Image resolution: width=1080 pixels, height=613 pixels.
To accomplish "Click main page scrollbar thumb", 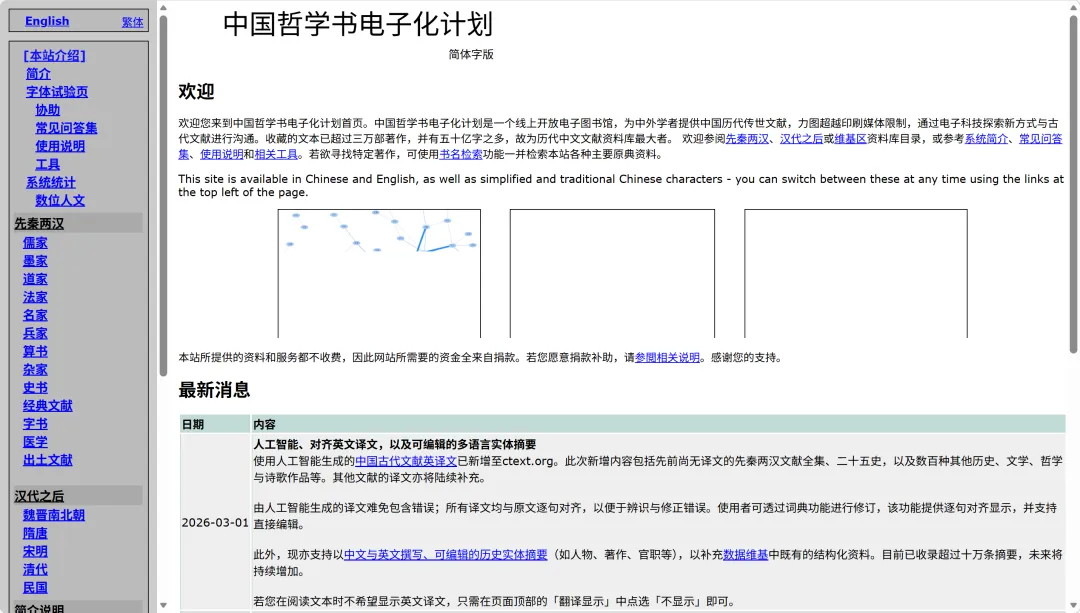I will pos(1074,184).
